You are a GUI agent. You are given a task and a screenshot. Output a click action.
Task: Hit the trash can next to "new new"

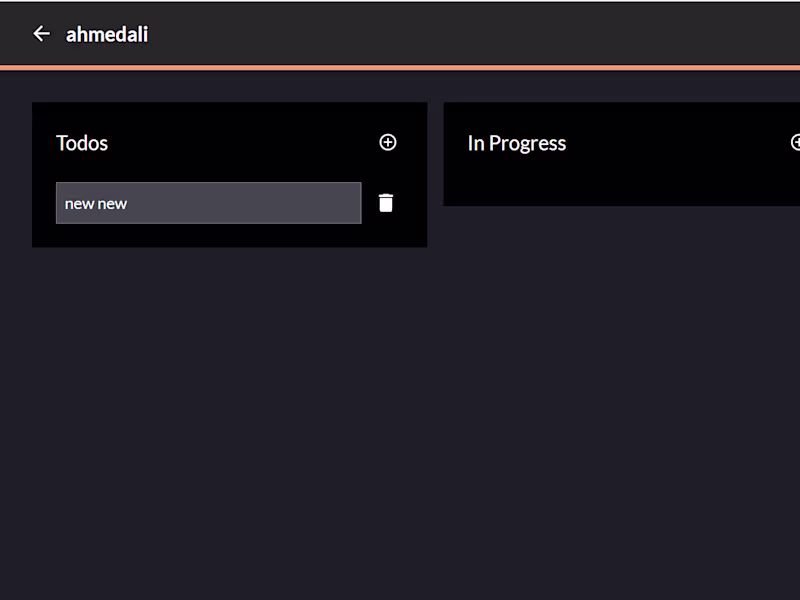click(x=386, y=203)
